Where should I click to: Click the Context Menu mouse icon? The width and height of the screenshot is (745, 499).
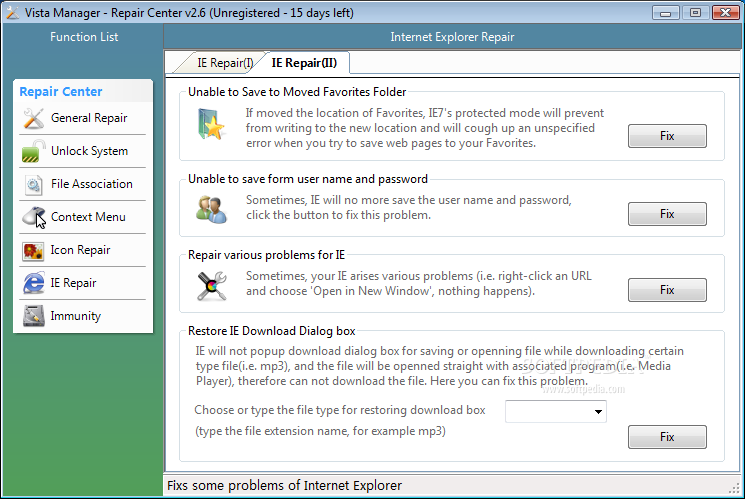tap(33, 217)
